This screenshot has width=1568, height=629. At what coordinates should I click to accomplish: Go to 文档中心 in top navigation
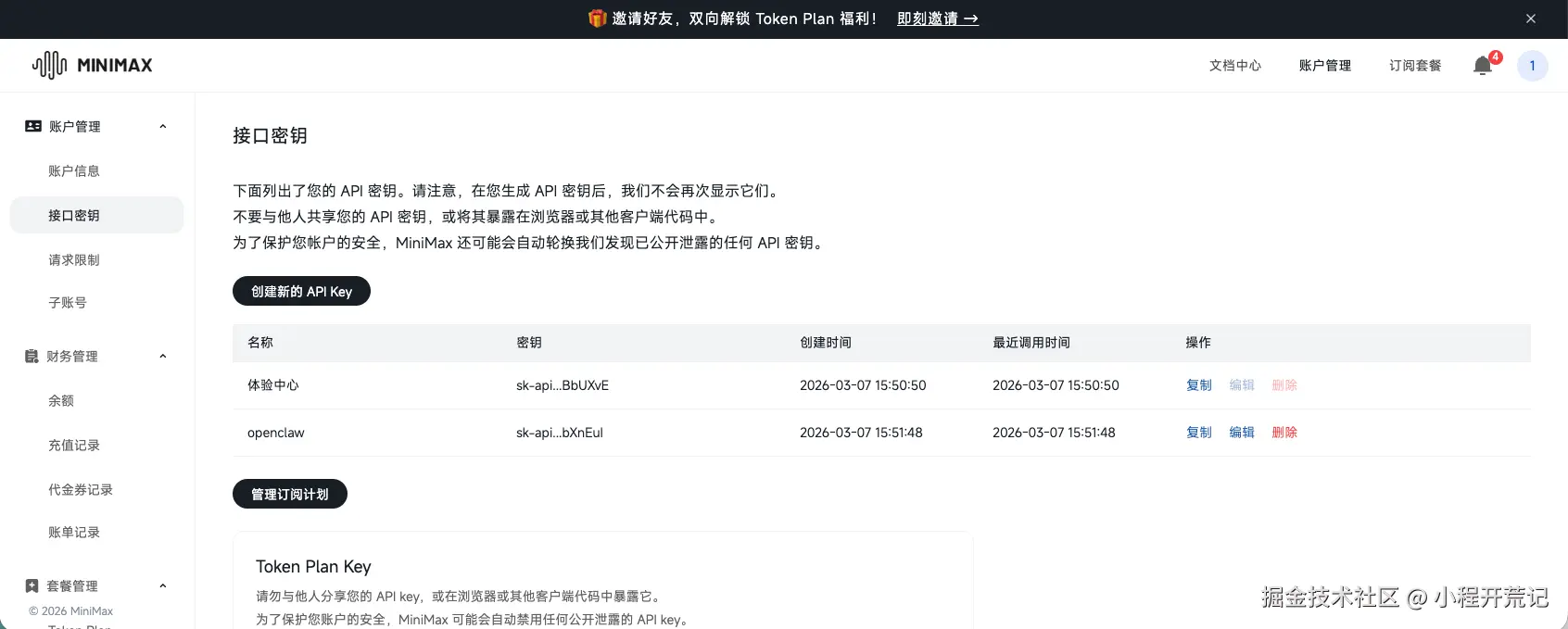(x=1235, y=66)
